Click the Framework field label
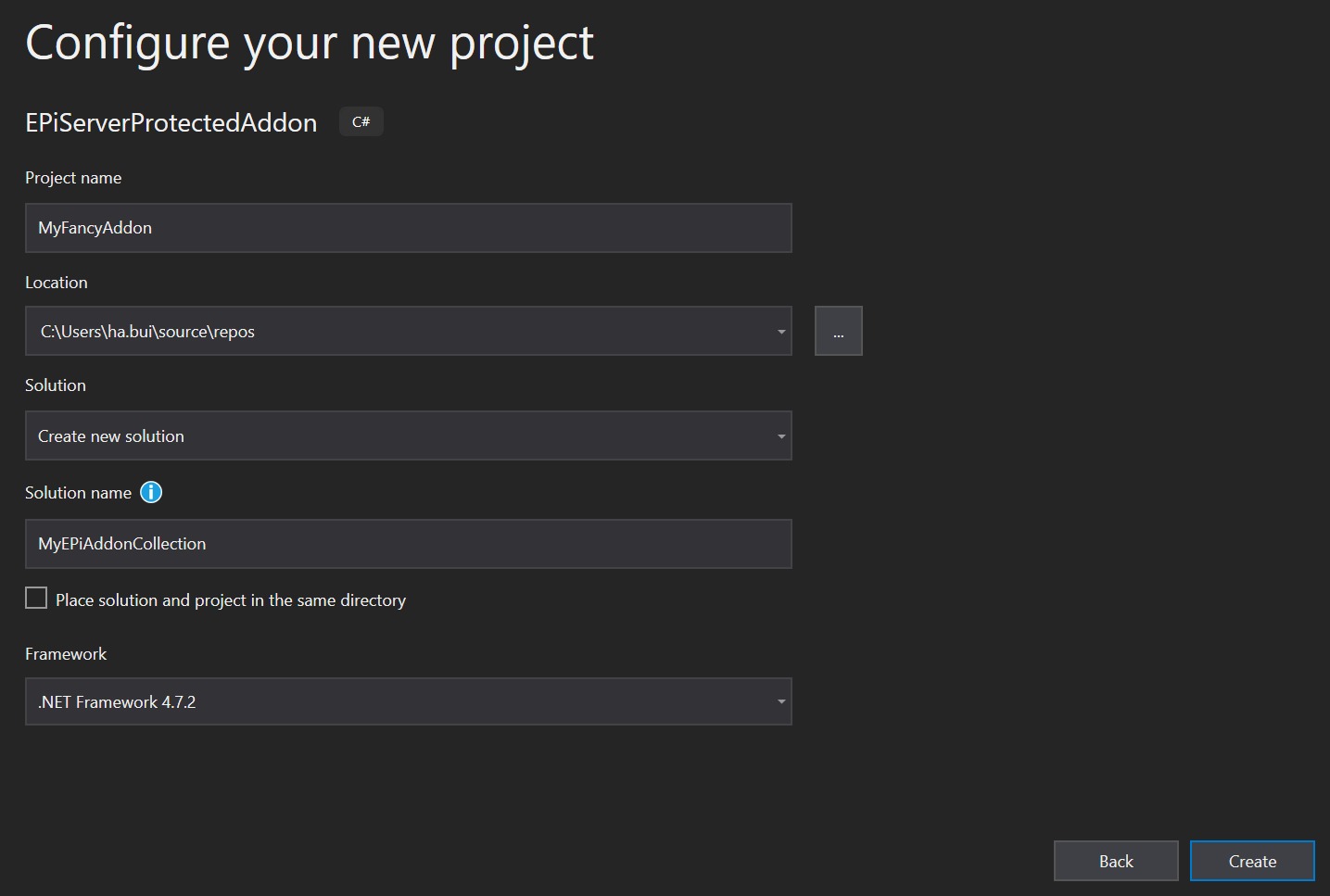 pos(66,654)
